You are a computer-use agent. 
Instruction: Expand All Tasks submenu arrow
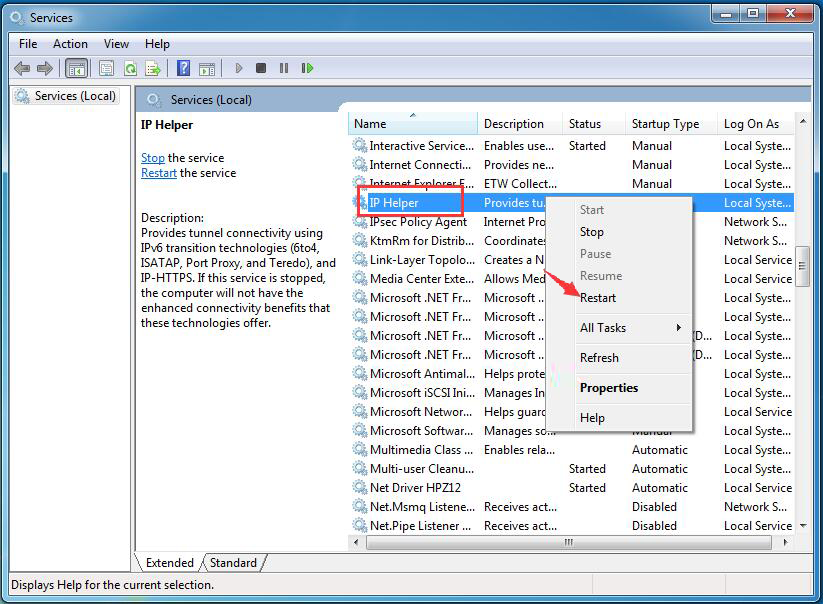(679, 327)
